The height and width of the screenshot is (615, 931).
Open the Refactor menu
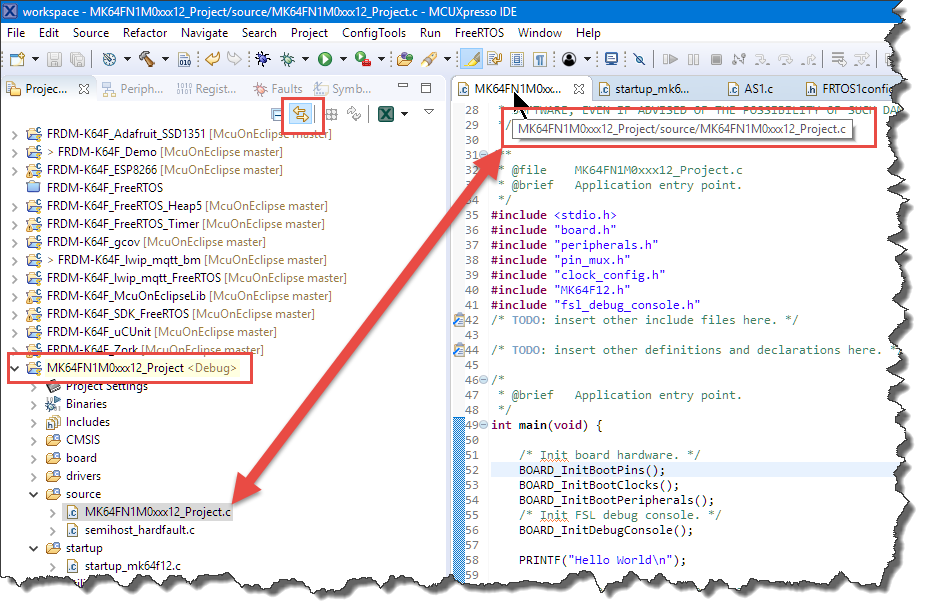point(145,33)
